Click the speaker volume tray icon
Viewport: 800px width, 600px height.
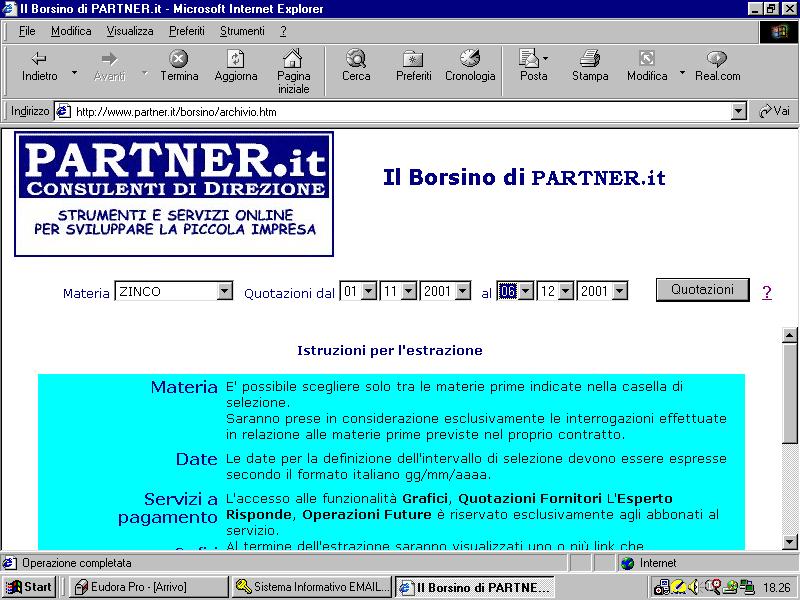pos(692,587)
